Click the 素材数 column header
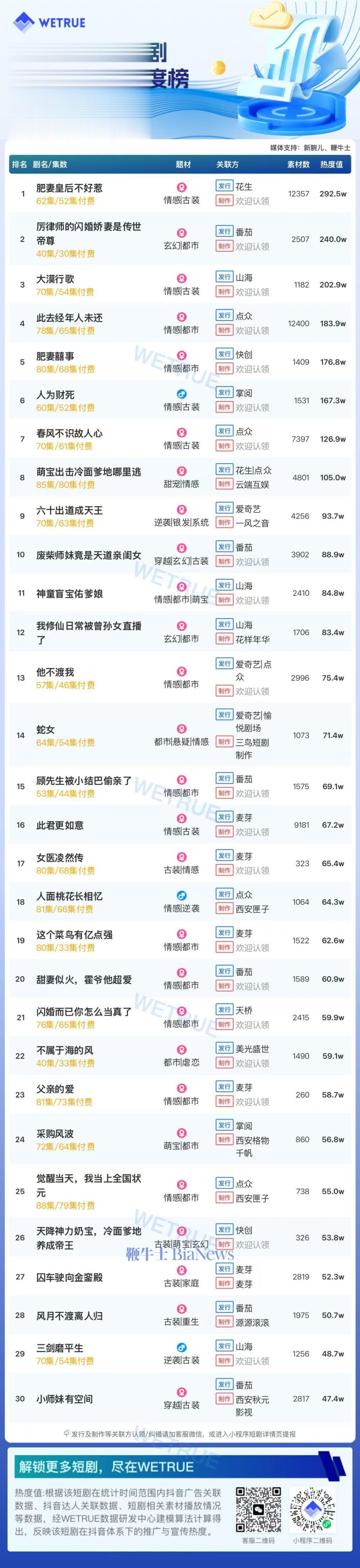 (x=298, y=164)
